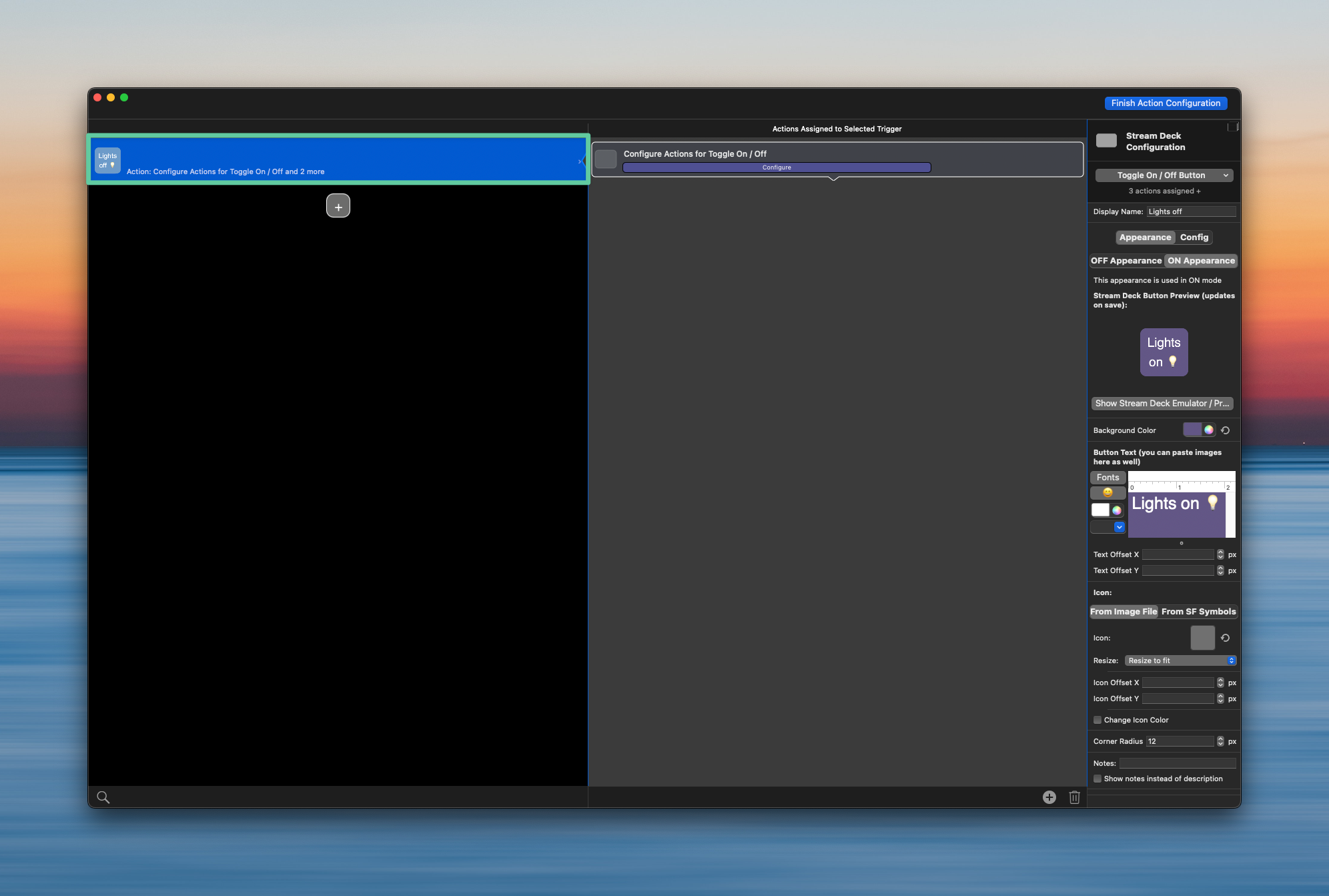This screenshot has width=1329, height=896.
Task: Click Finish Action Configuration button
Action: coord(1166,103)
